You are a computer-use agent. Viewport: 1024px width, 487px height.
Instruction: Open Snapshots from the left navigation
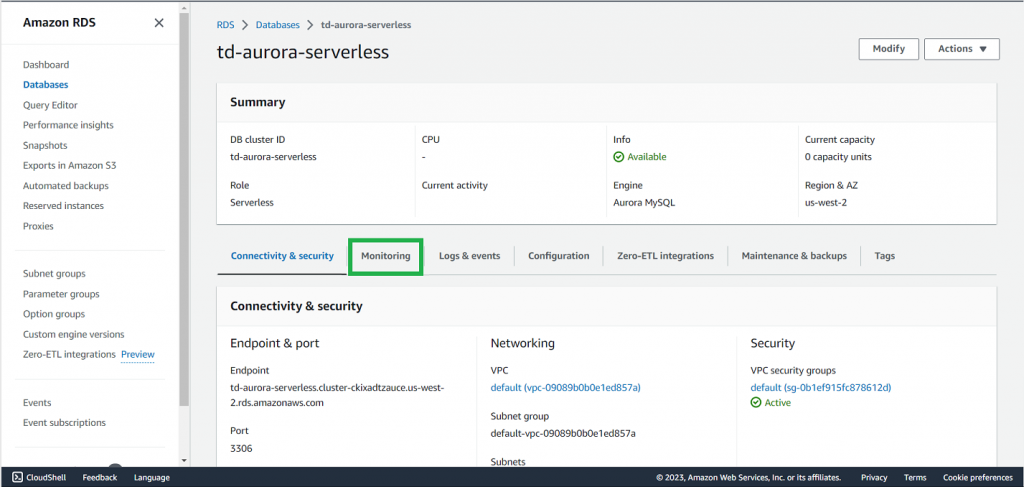(x=45, y=145)
